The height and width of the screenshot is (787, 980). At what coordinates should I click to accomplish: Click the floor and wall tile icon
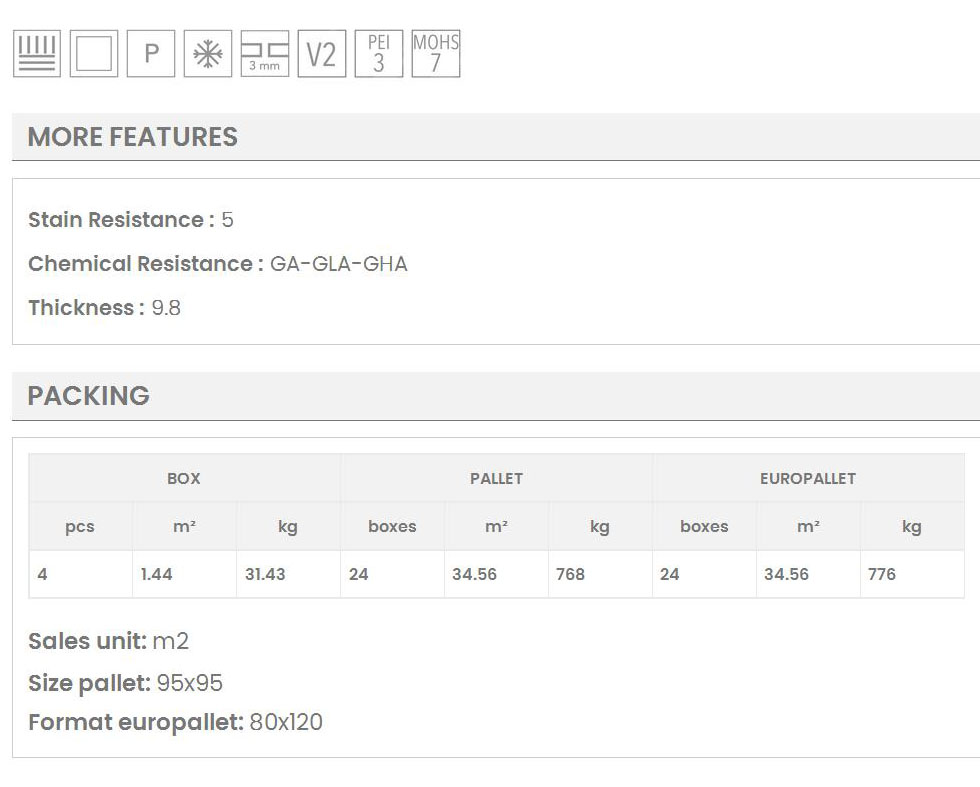[37, 54]
